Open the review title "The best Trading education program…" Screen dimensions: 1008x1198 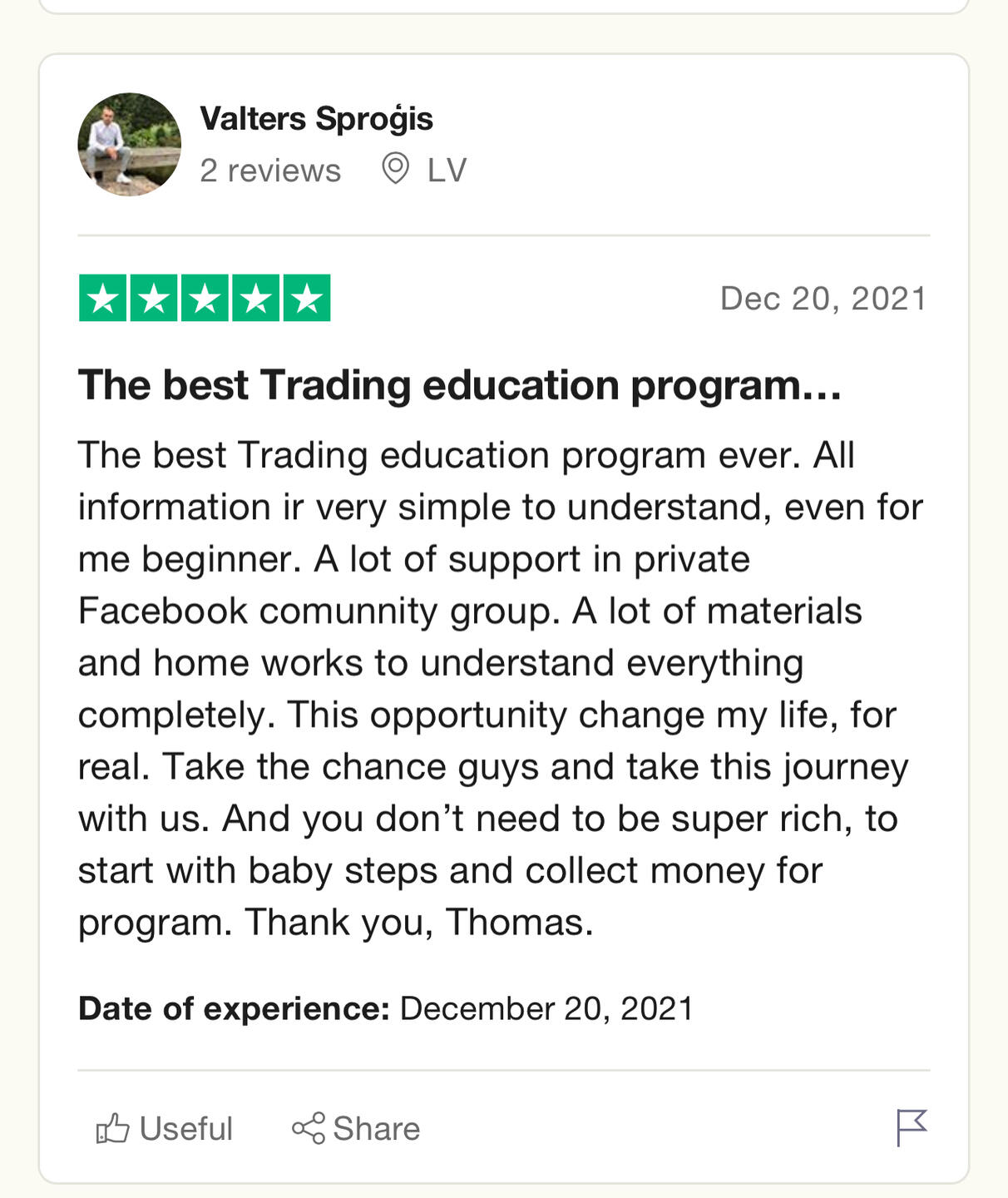[x=460, y=386]
